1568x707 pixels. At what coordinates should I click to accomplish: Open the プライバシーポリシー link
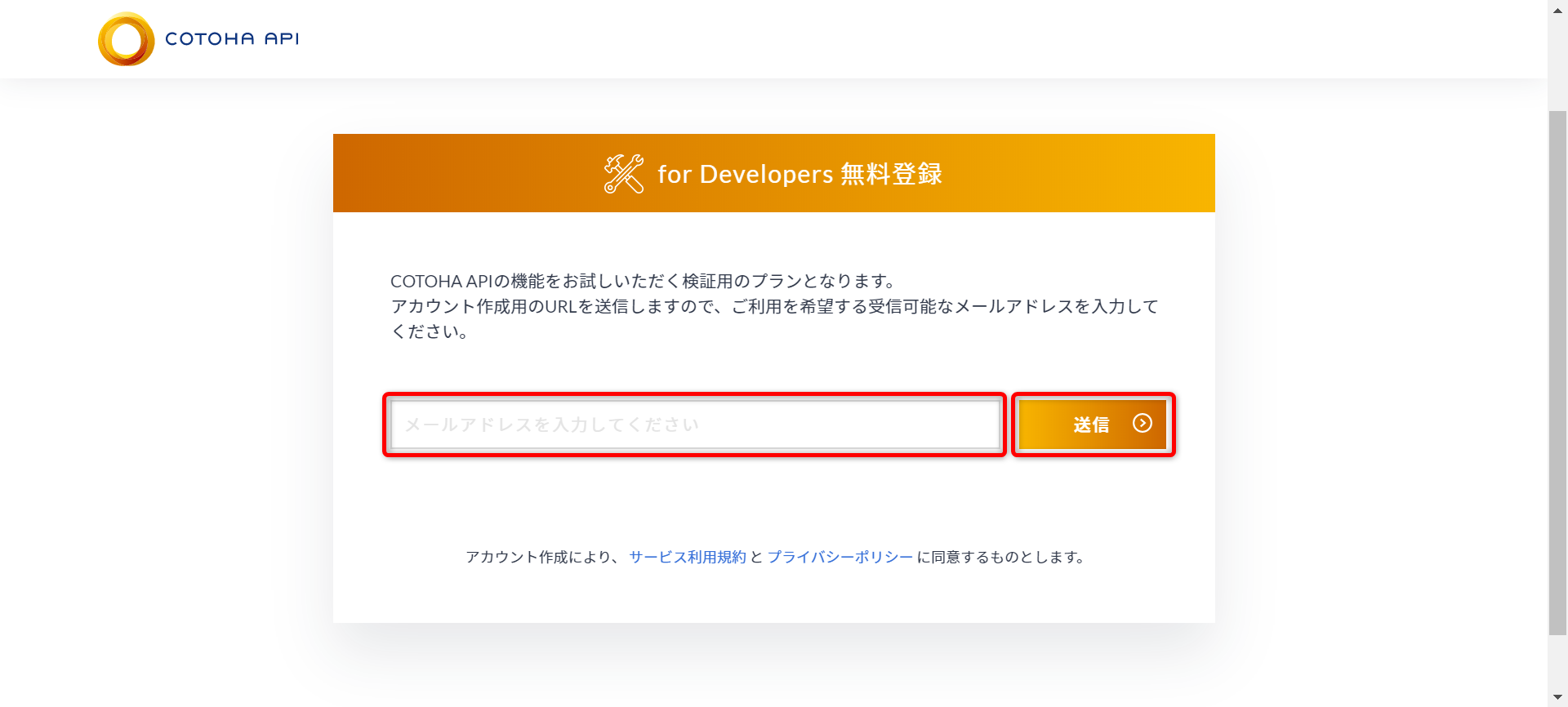840,557
